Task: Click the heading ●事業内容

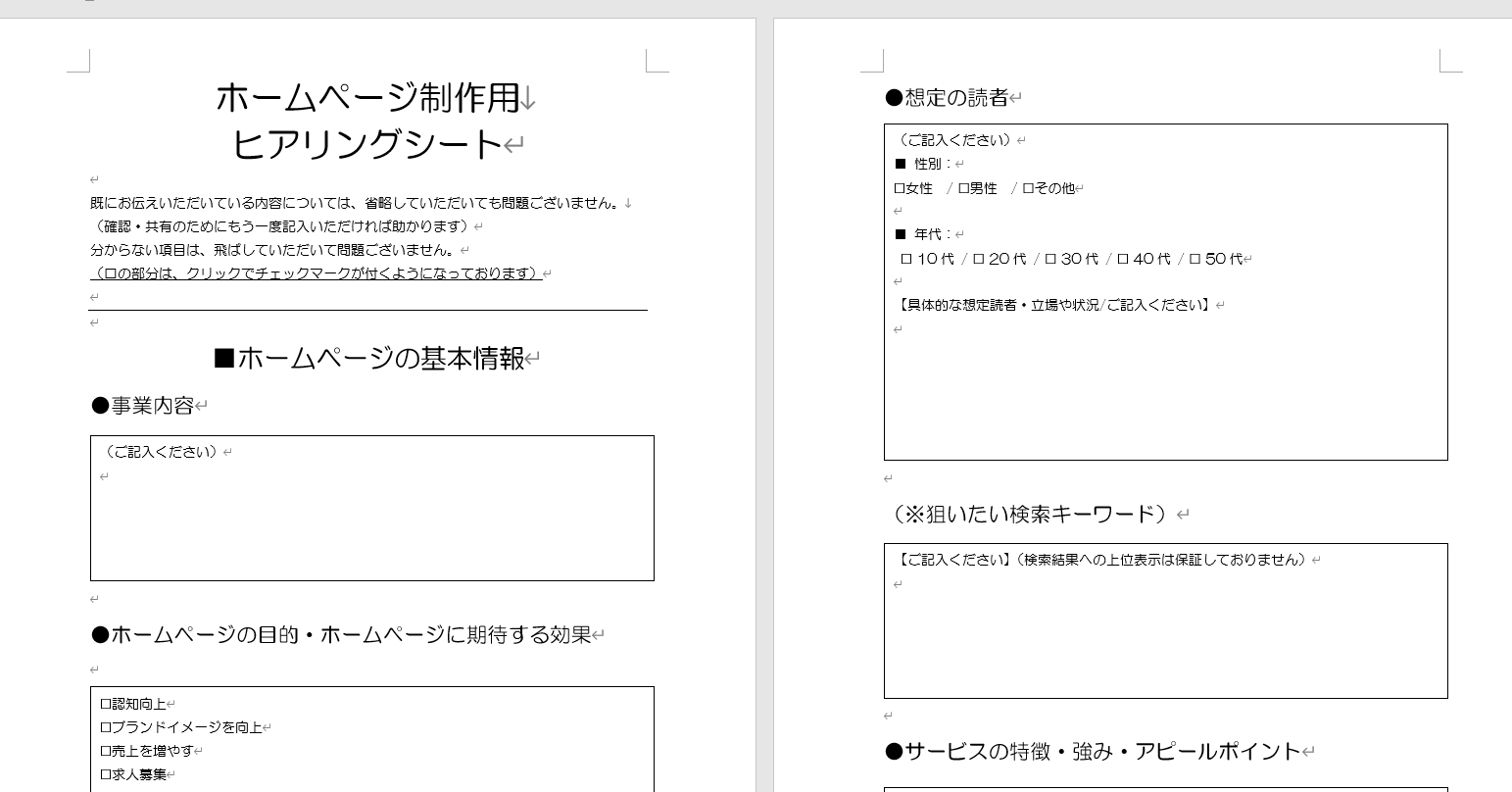Action: 142,405
